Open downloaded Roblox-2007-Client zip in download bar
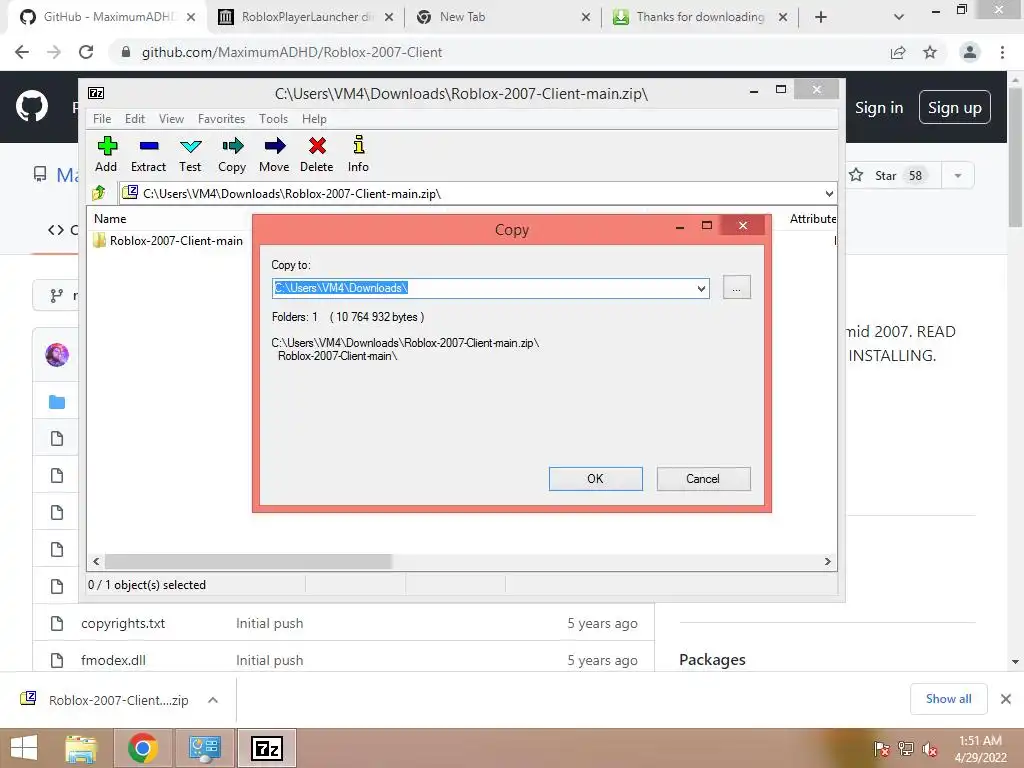The image size is (1024, 768). click(x=118, y=700)
